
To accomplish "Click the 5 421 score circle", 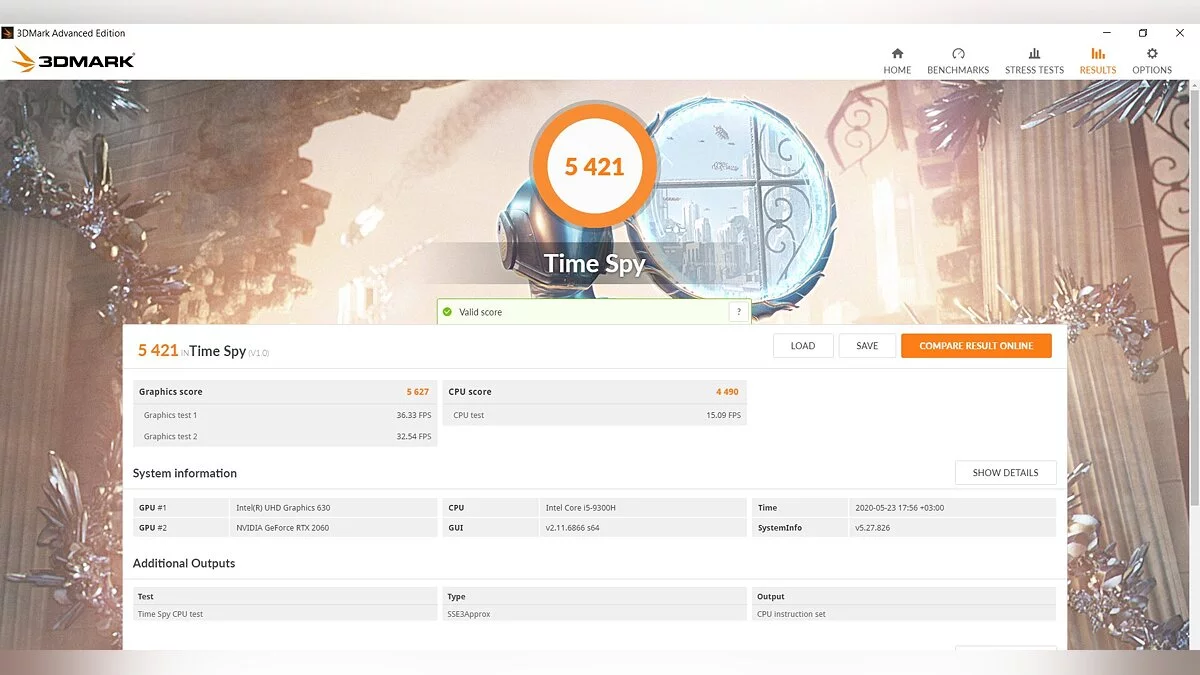I will [594, 166].
